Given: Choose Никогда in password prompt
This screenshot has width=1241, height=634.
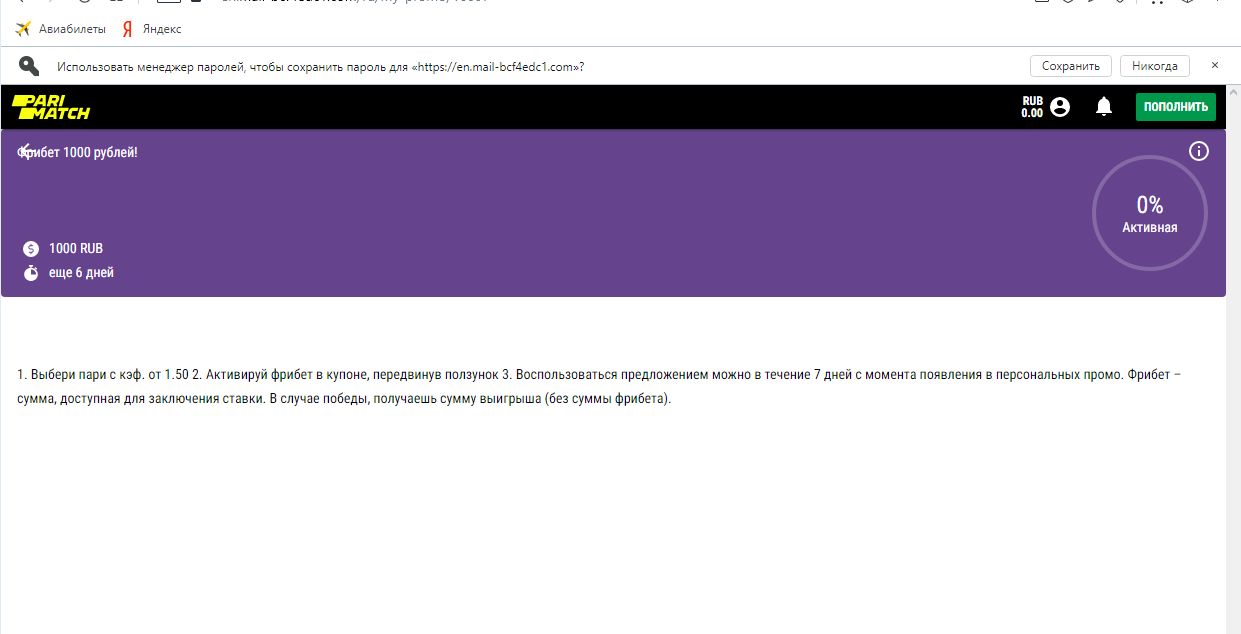Looking at the screenshot, I should [1155, 66].
